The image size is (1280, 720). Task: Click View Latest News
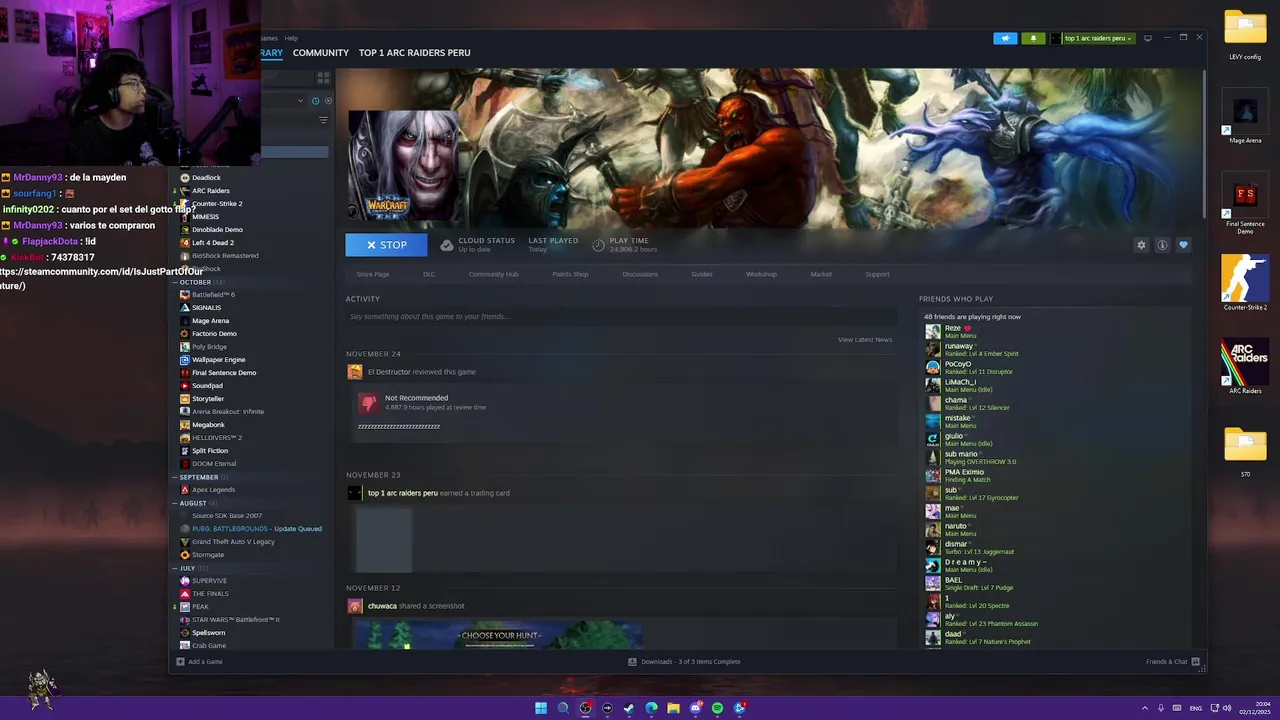(865, 340)
